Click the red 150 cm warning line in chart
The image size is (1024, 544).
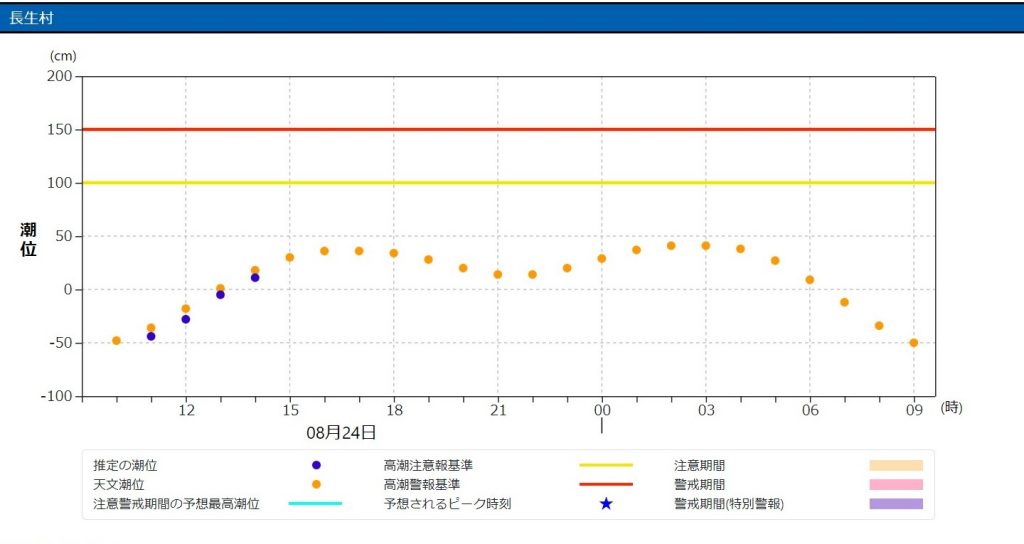pos(509,129)
